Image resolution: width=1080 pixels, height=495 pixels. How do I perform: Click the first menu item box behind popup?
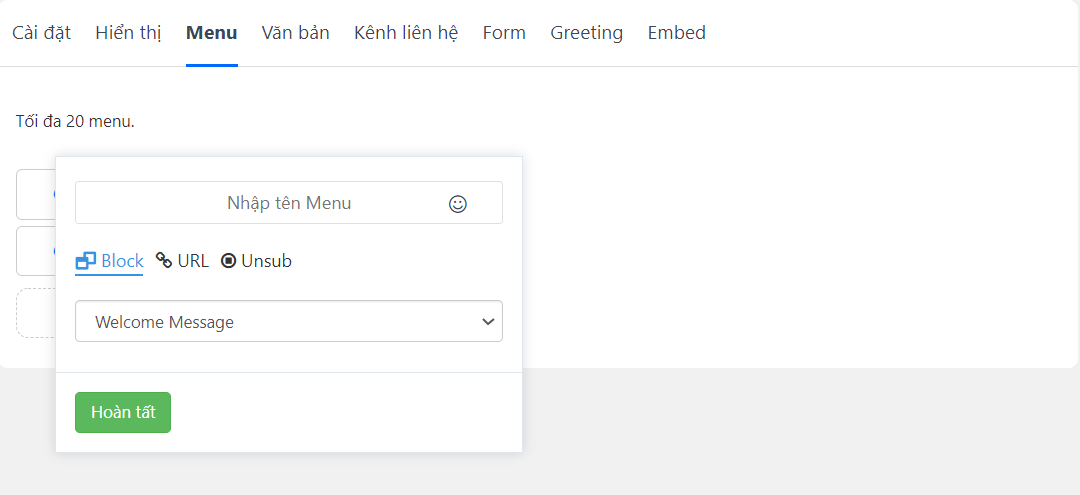point(36,194)
